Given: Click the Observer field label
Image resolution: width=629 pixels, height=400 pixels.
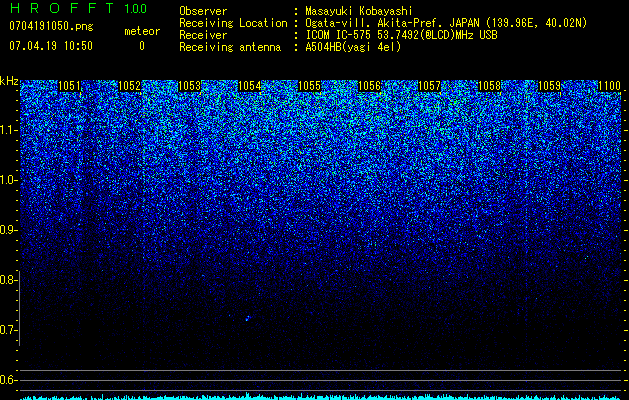Looking at the screenshot, I should (x=203, y=11).
